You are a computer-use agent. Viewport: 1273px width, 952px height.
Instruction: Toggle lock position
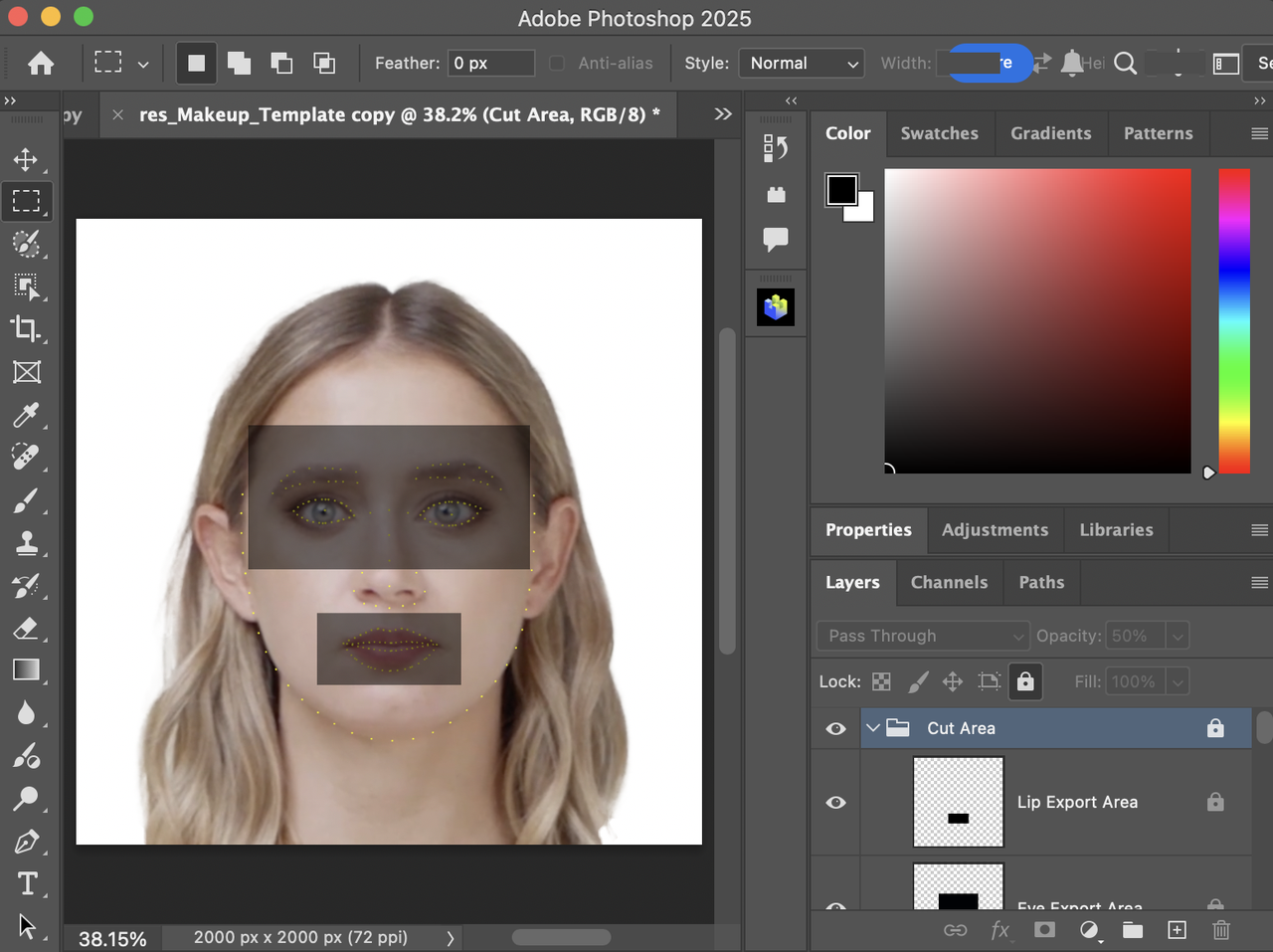[953, 682]
